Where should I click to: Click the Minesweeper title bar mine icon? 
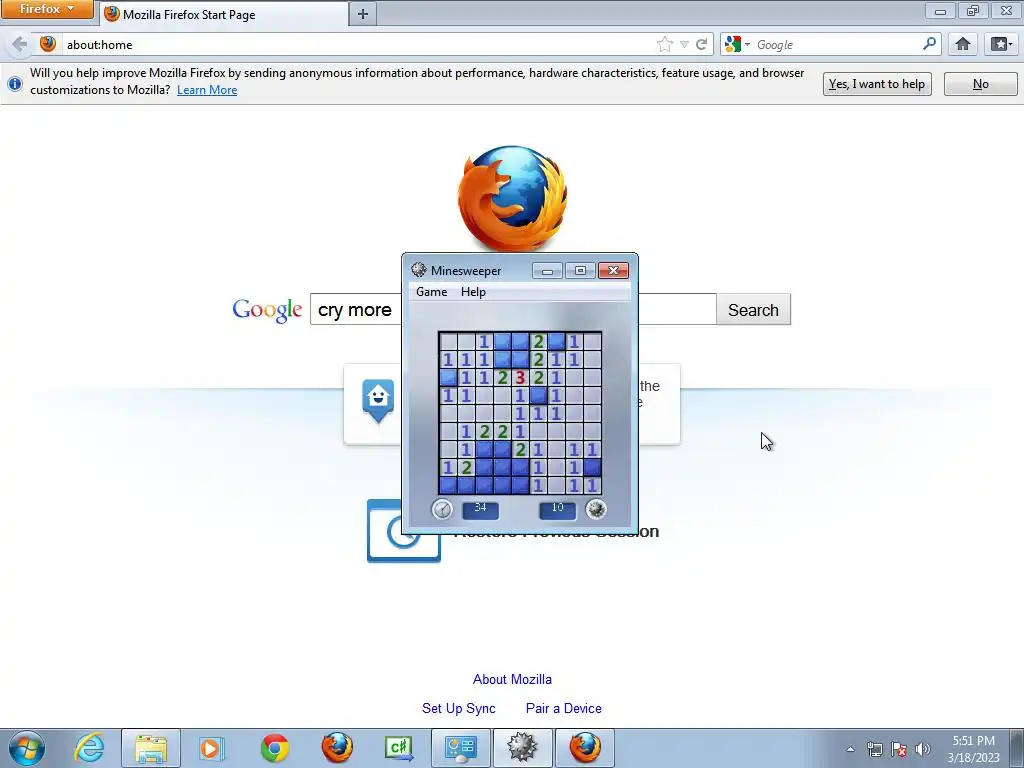[x=419, y=270]
